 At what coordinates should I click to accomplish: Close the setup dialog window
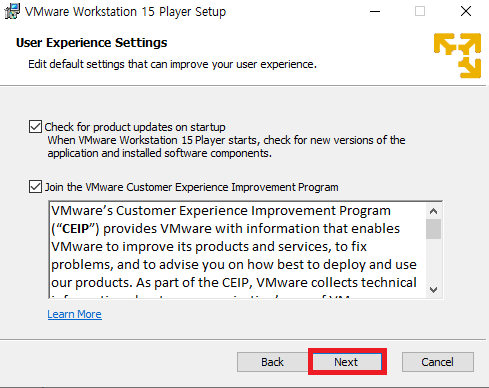point(466,11)
